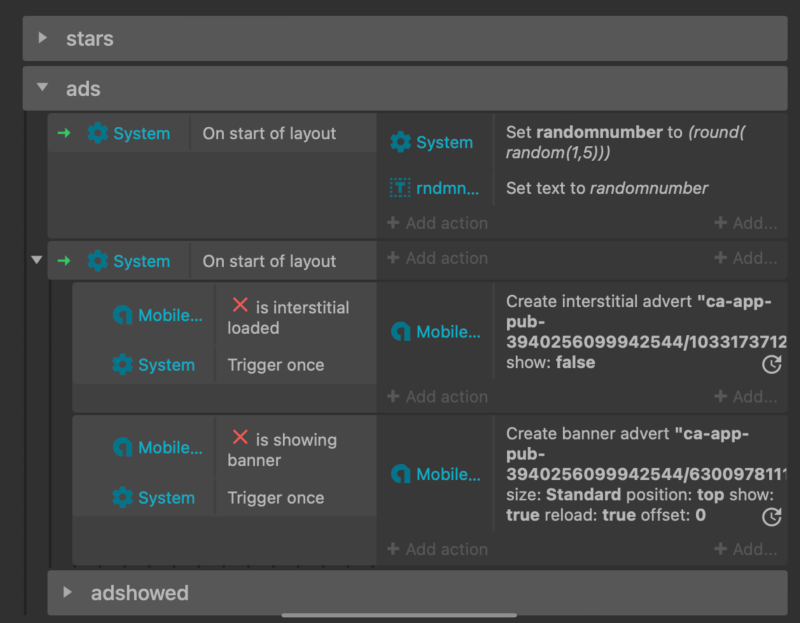This screenshot has width=800, height=623.
Task: Click Add... link in second On start of layout row
Action: (746, 258)
